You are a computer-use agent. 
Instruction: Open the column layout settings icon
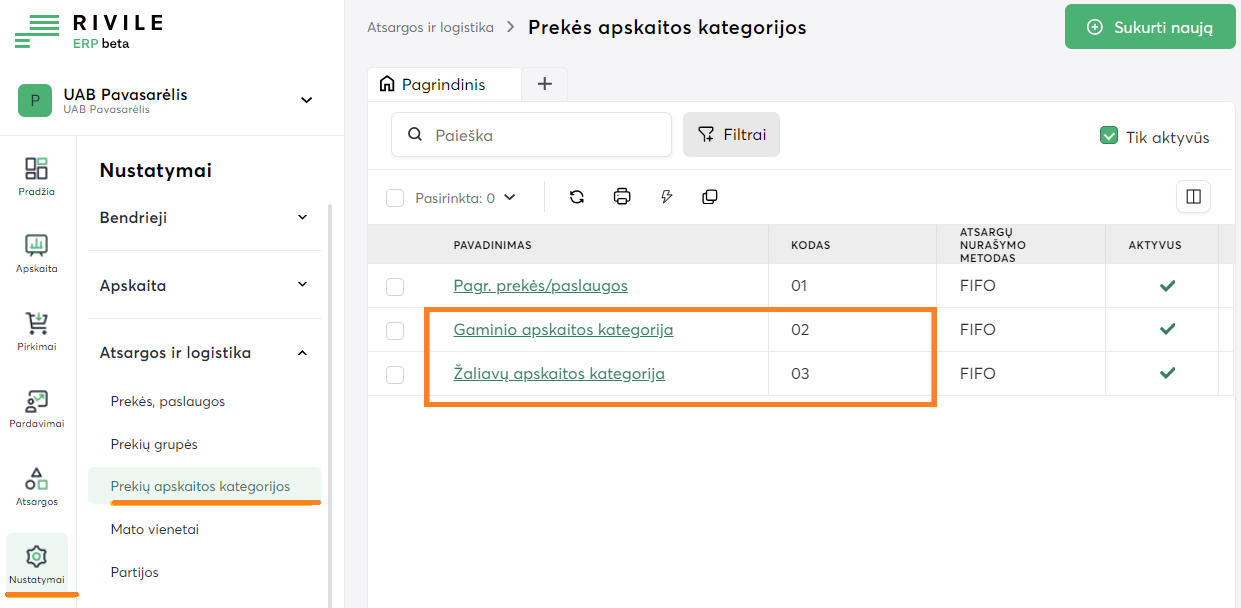click(x=1193, y=197)
